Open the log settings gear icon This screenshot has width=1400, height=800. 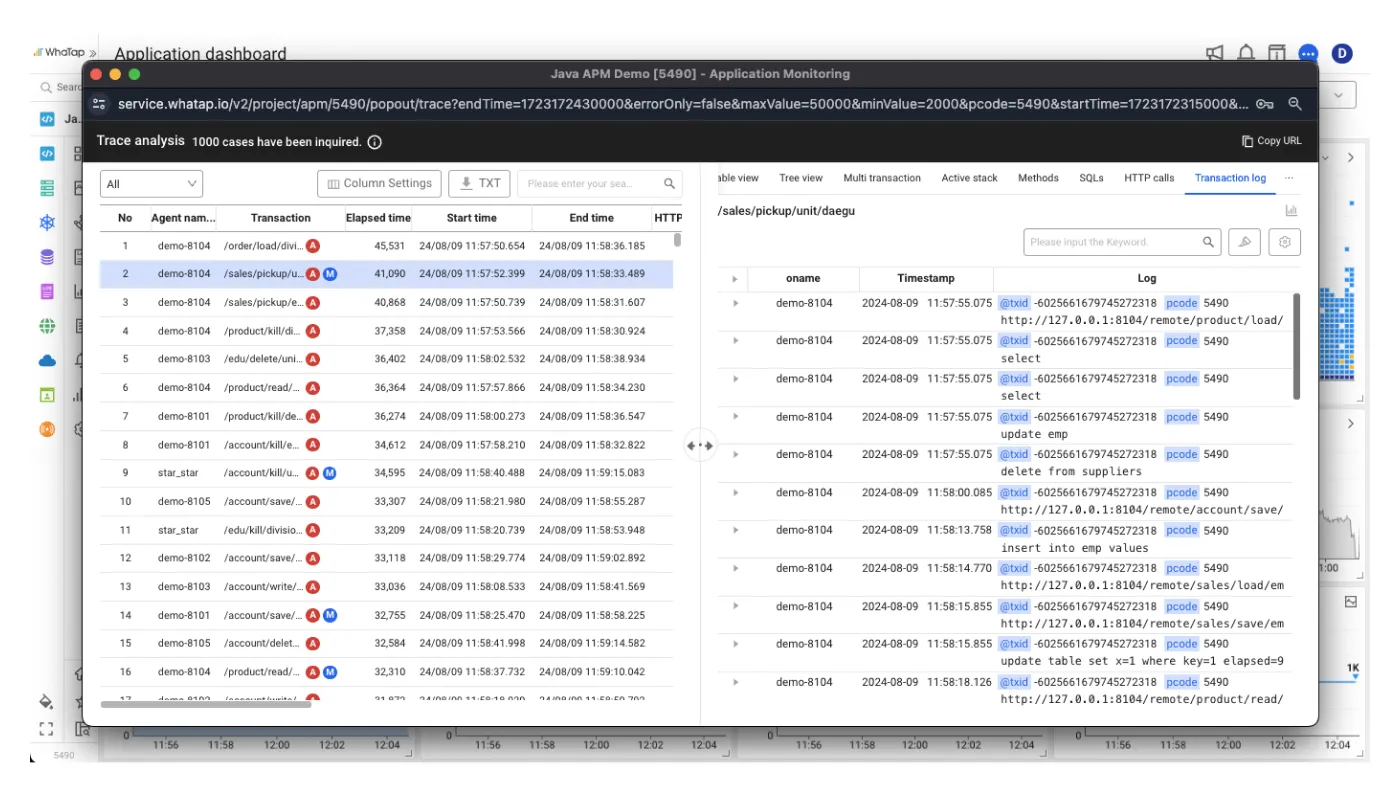point(1285,242)
